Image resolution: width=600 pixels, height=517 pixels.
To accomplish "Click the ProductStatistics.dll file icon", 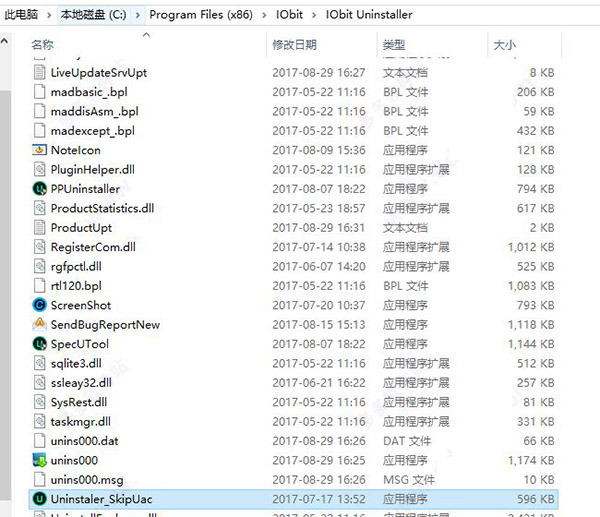I will [39, 208].
